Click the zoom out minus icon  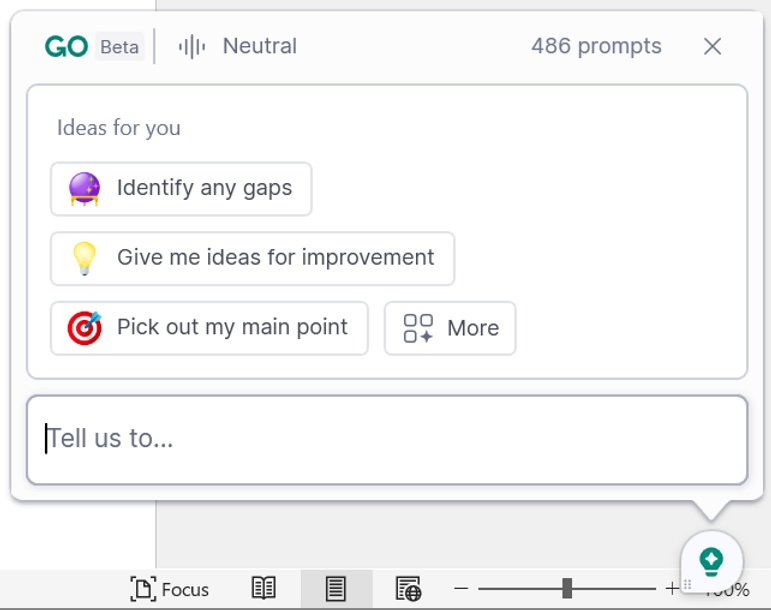(461, 589)
